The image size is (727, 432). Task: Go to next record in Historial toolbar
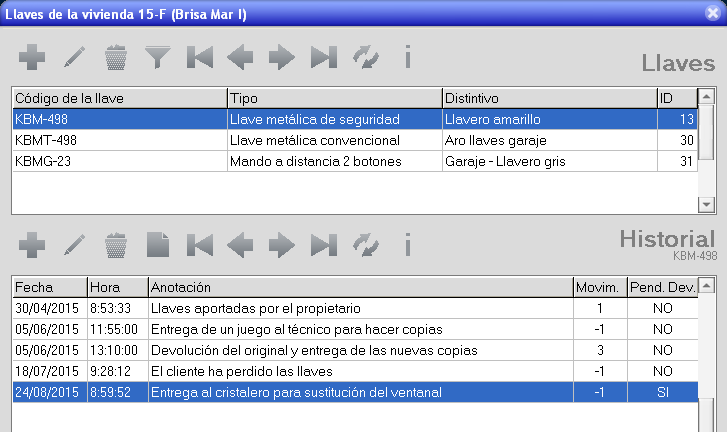281,245
